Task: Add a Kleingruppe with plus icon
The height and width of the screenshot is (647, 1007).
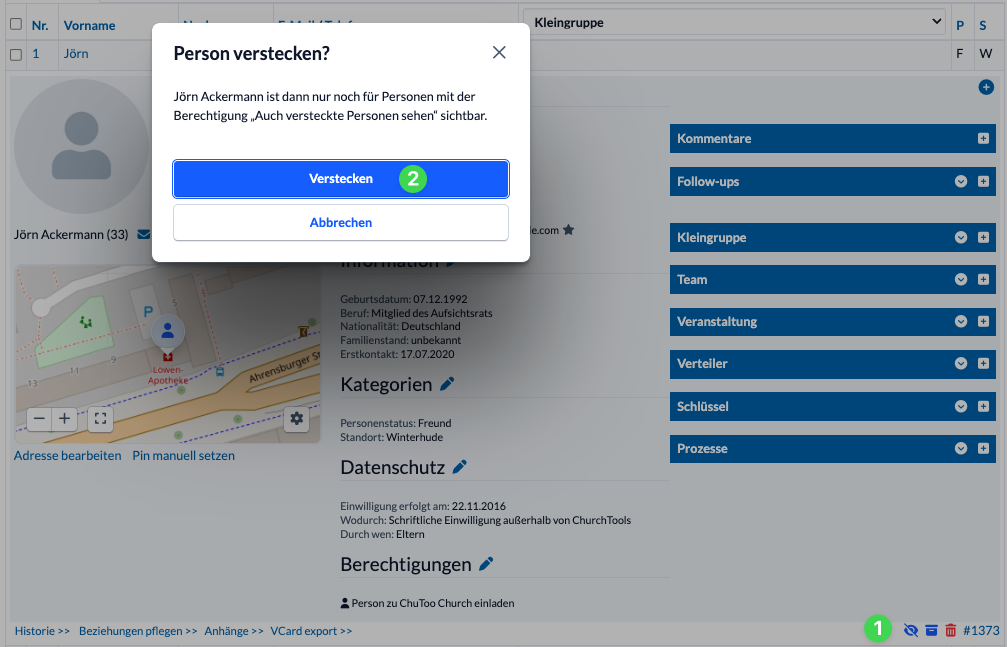Action: tap(983, 237)
